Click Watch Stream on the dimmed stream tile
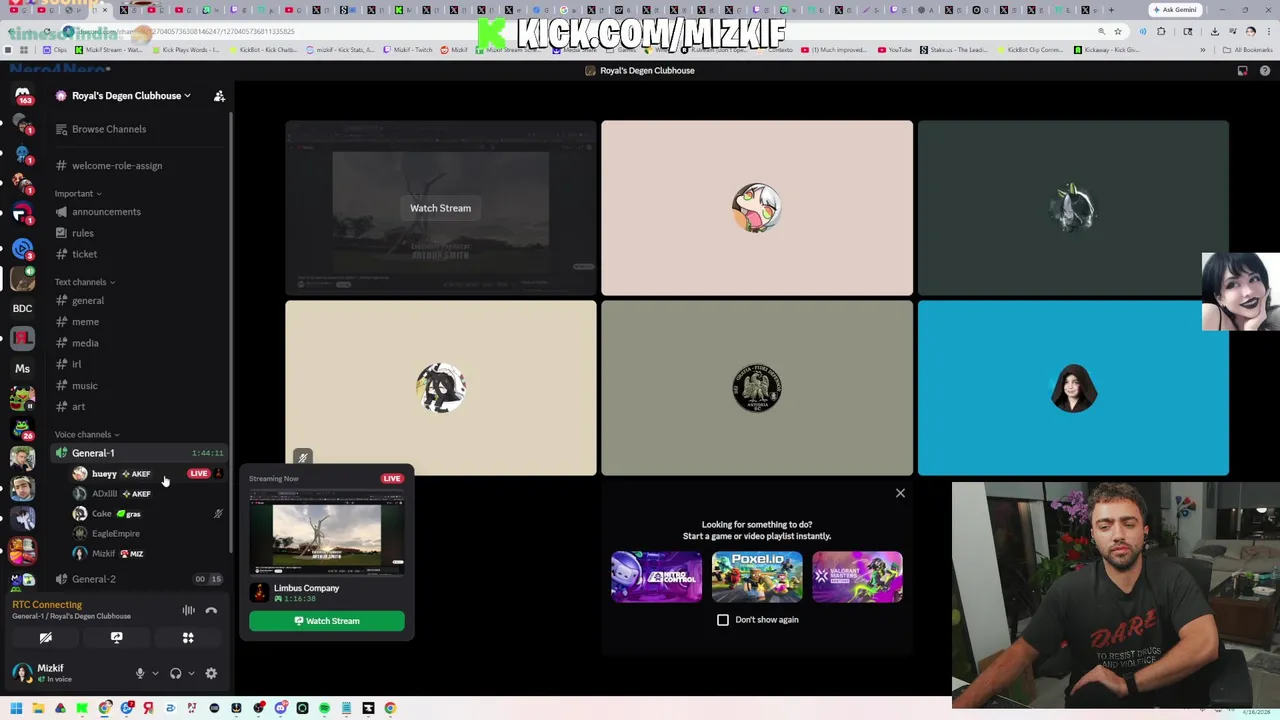 [x=440, y=208]
